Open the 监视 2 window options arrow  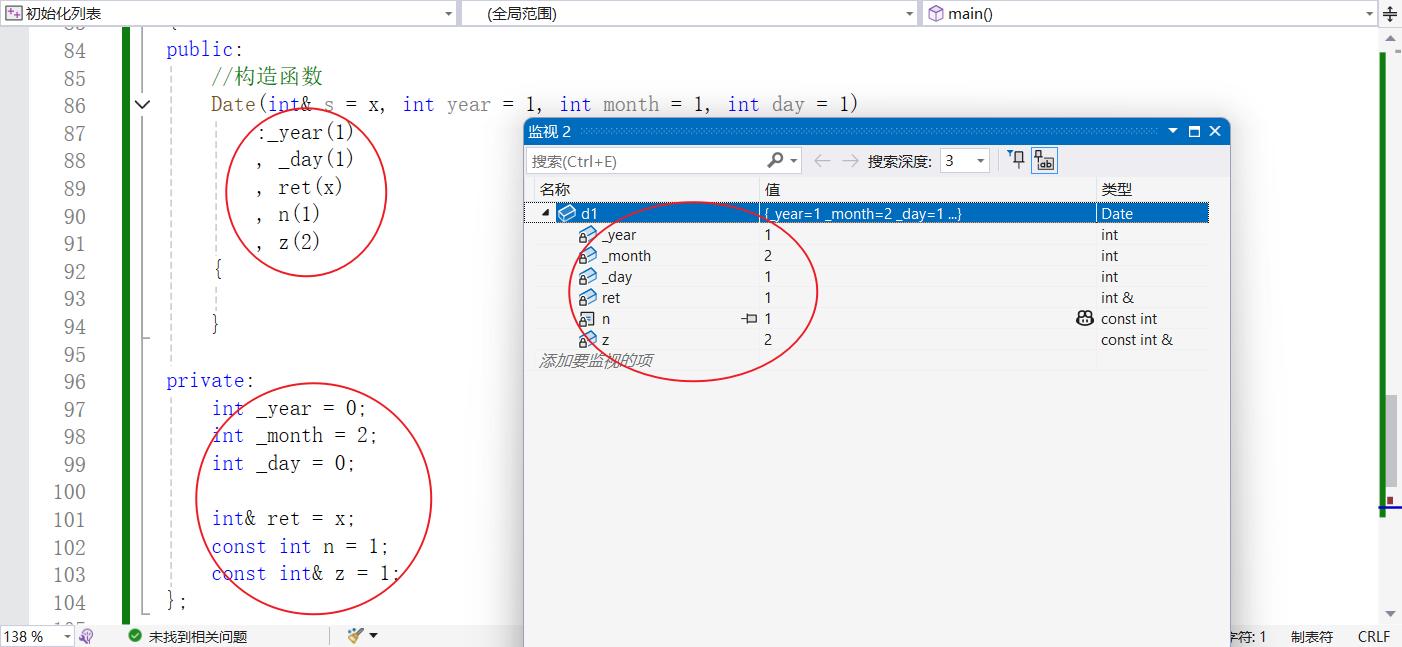click(x=1173, y=131)
